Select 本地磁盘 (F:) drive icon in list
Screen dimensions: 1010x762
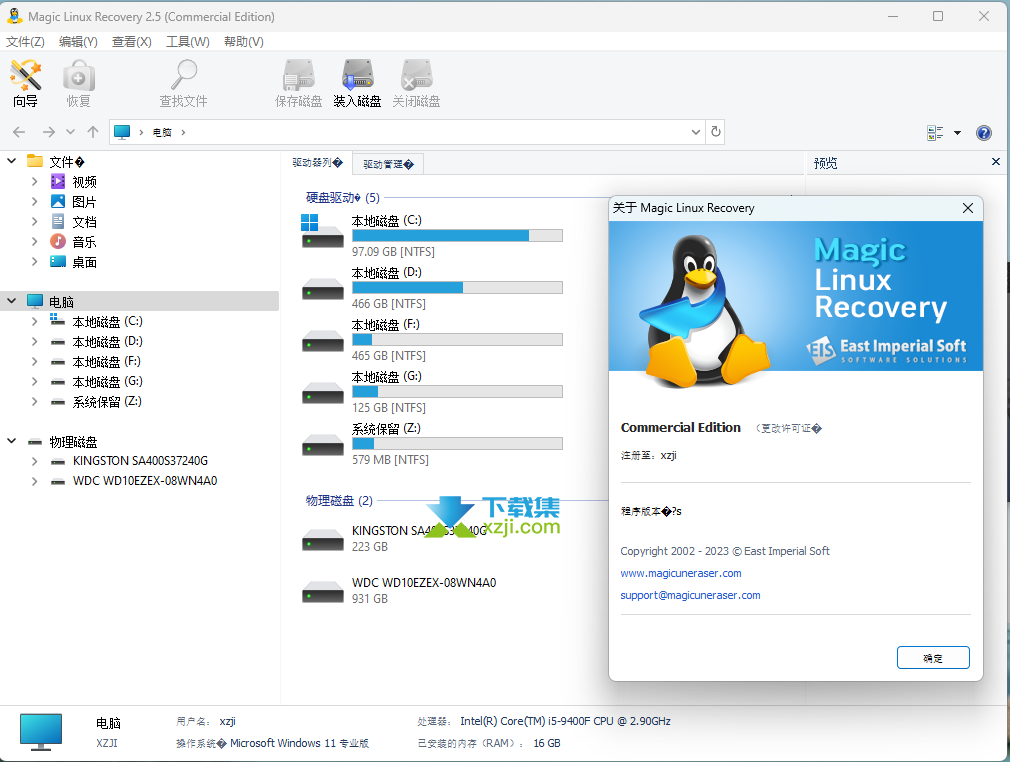[x=322, y=341]
